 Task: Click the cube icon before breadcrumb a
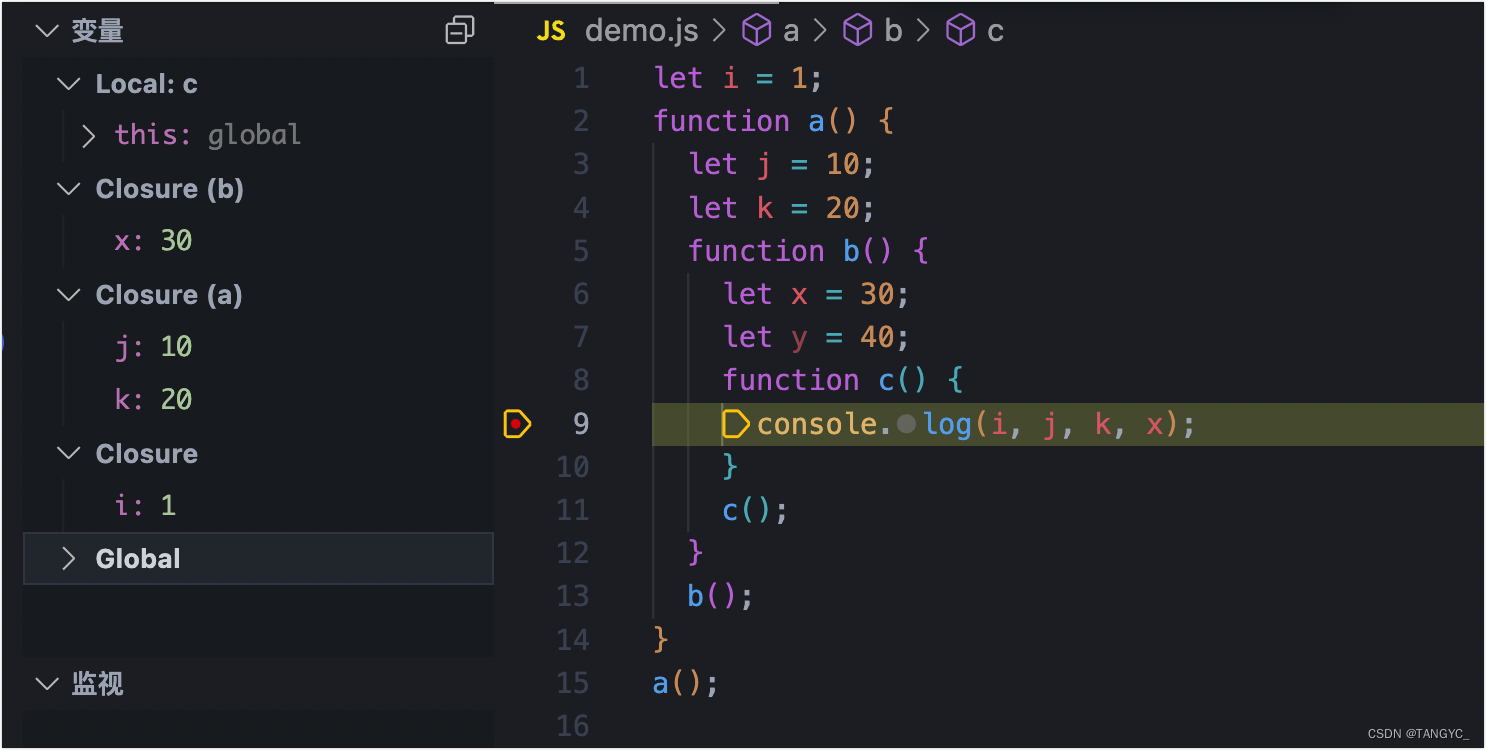pyautogui.click(x=757, y=31)
